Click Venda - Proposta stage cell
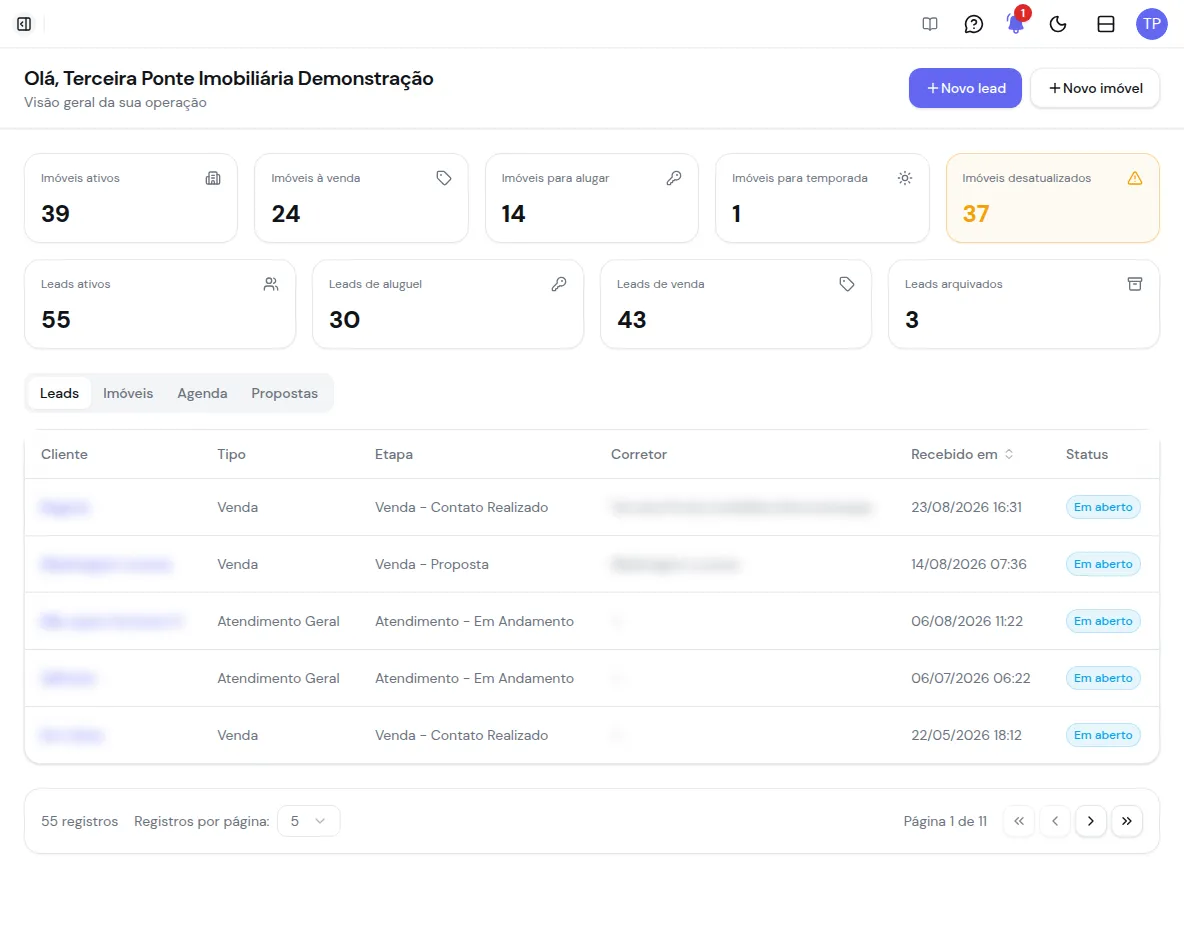 click(x=432, y=565)
